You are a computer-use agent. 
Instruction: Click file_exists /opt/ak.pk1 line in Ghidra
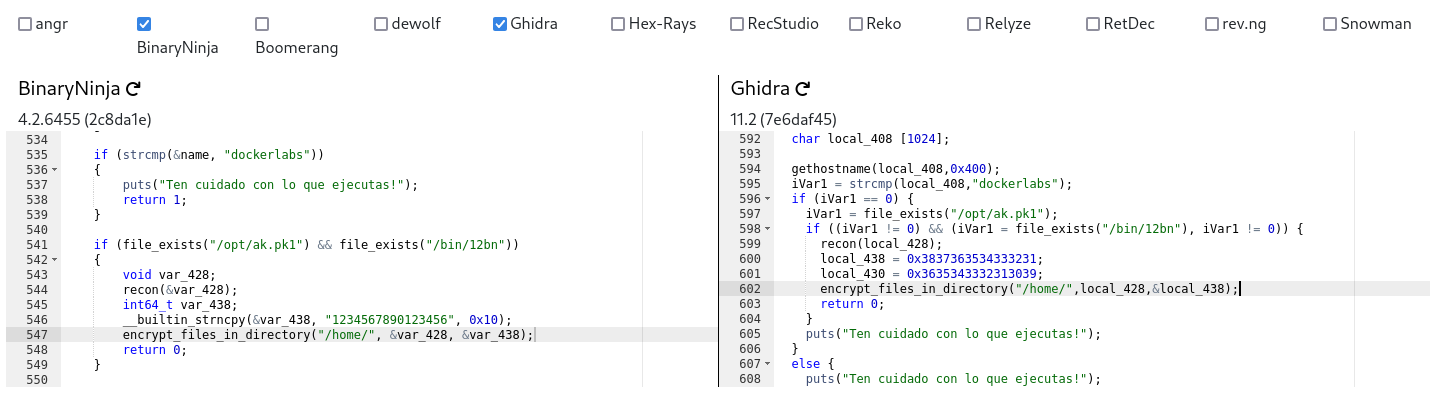point(932,214)
